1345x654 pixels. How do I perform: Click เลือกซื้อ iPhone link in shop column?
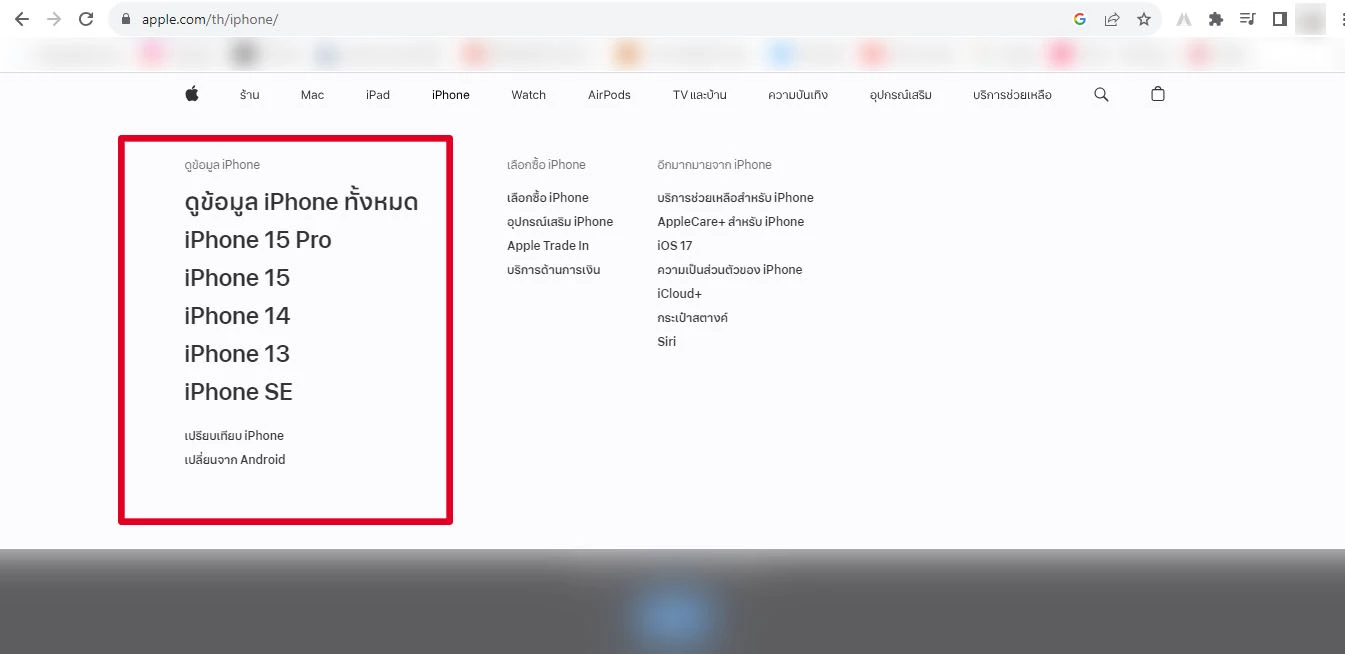[x=548, y=198]
